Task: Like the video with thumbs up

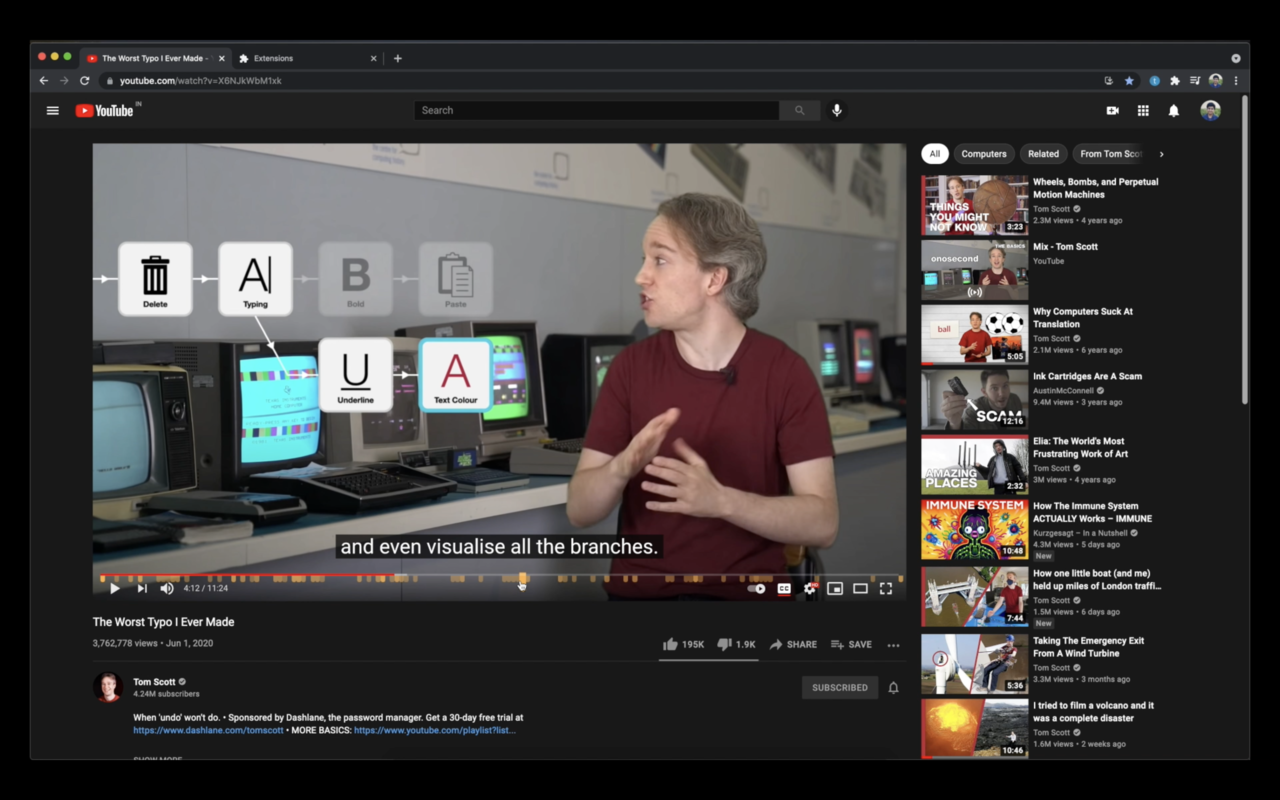Action: (670, 645)
